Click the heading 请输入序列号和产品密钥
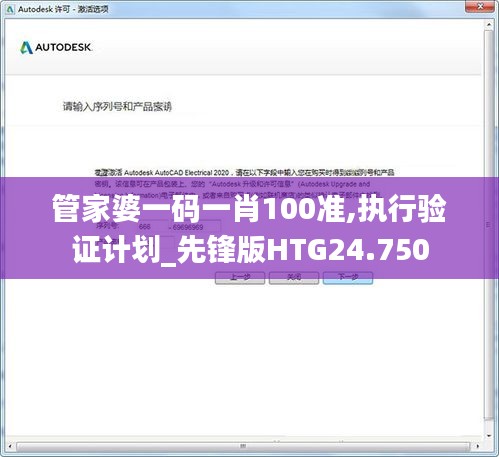This screenshot has height=457, width=499. point(117,107)
